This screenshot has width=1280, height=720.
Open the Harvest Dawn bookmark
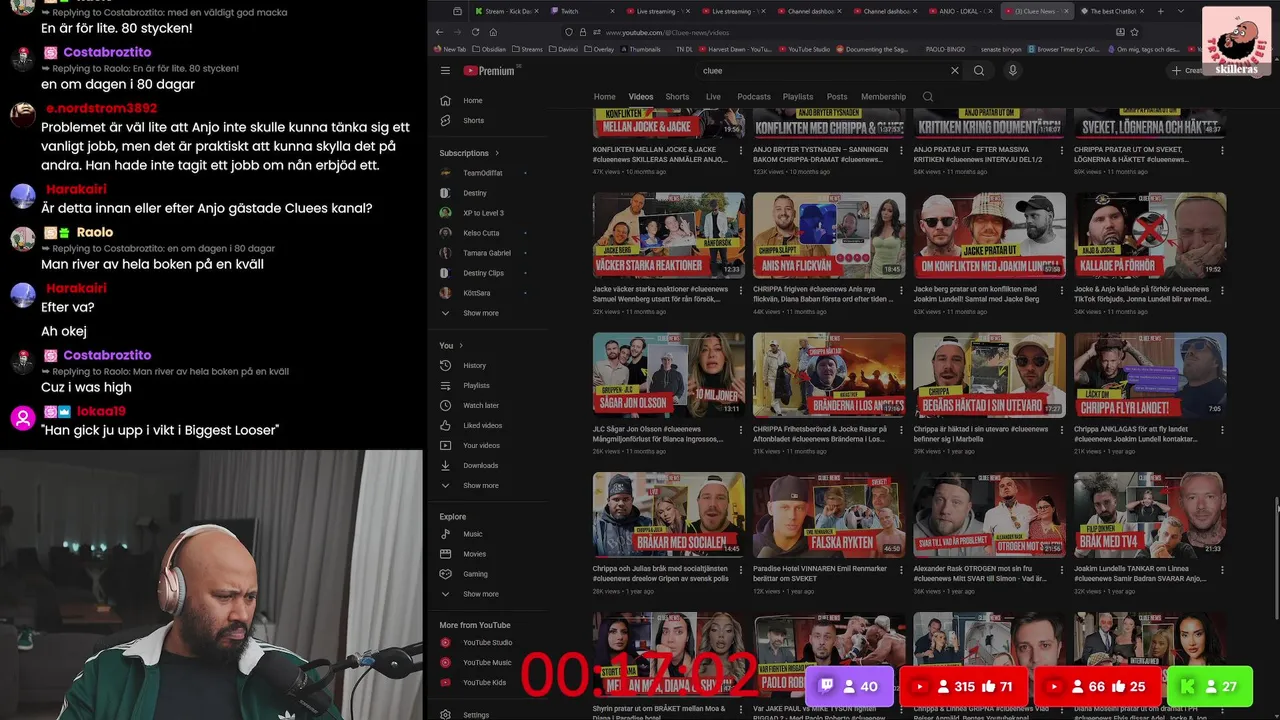click(x=737, y=49)
